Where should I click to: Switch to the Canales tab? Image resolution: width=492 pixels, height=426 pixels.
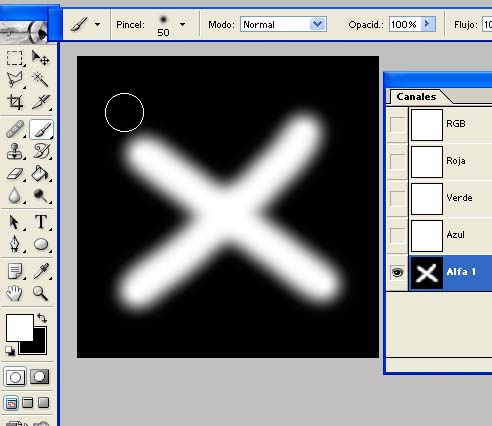point(416,97)
